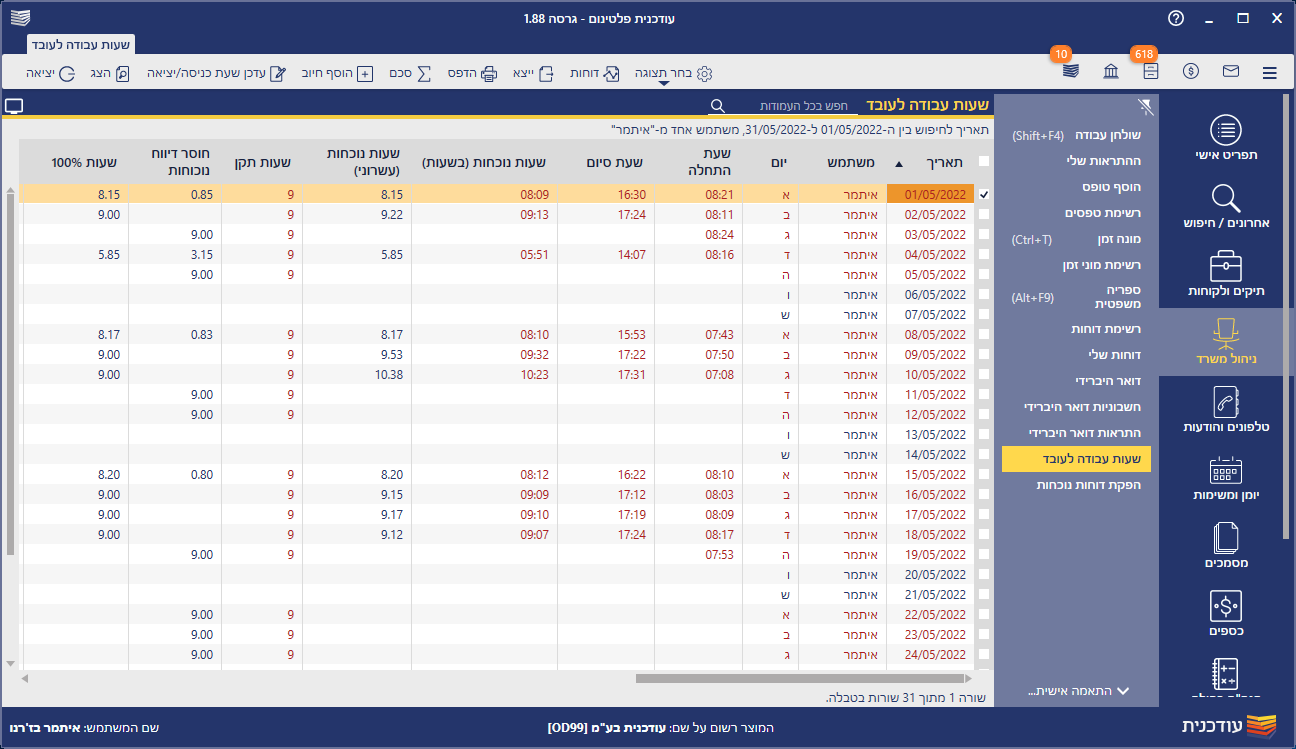The image size is (1296, 749).
Task: Click הדפס print toolbar button
Action: (472, 73)
